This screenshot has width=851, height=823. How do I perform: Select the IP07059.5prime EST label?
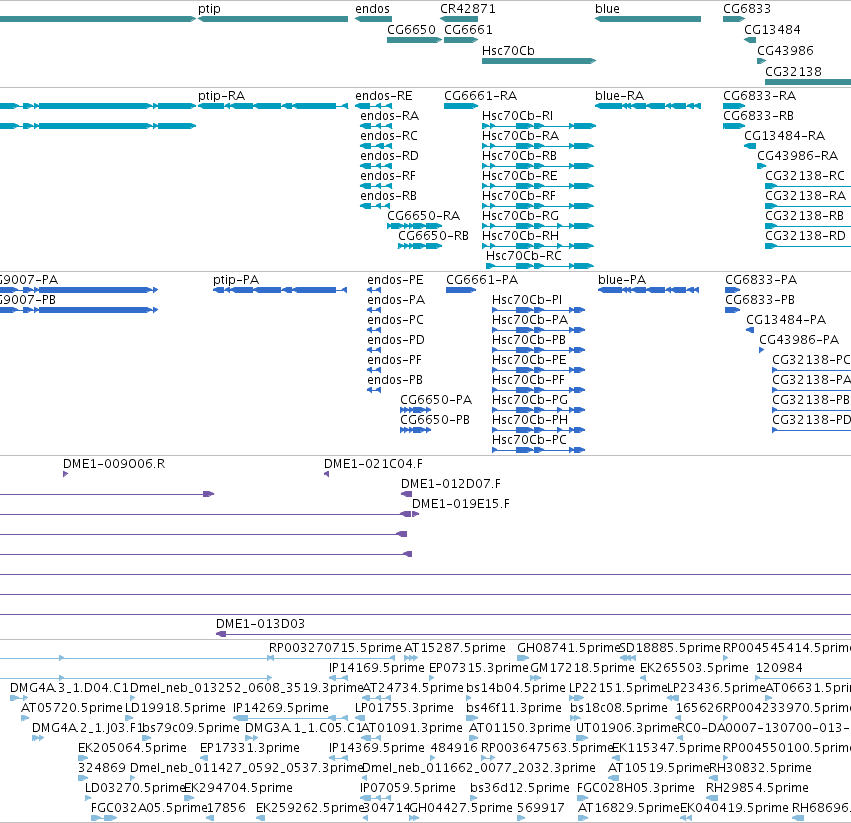coord(408,788)
